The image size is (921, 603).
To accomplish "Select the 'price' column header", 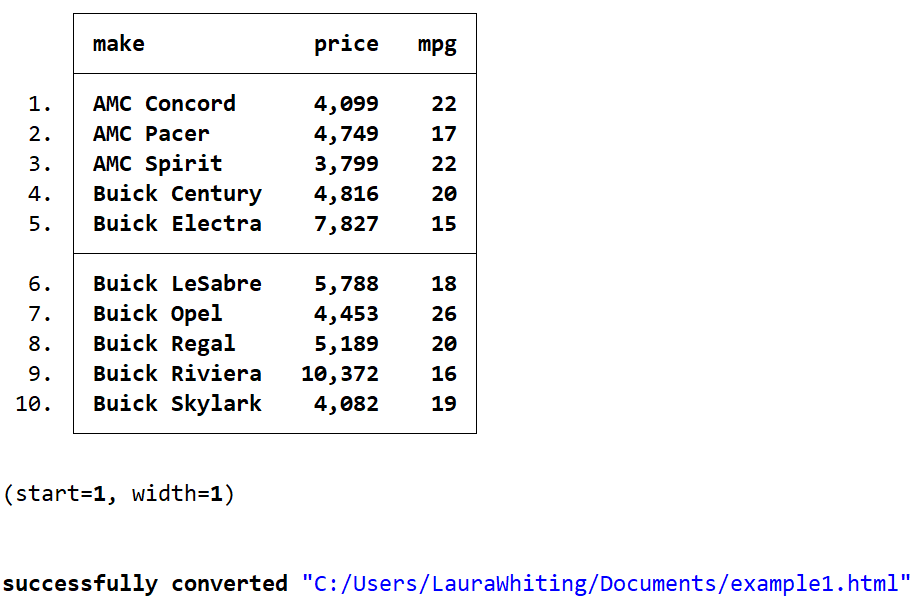I will pyautogui.click(x=346, y=45).
